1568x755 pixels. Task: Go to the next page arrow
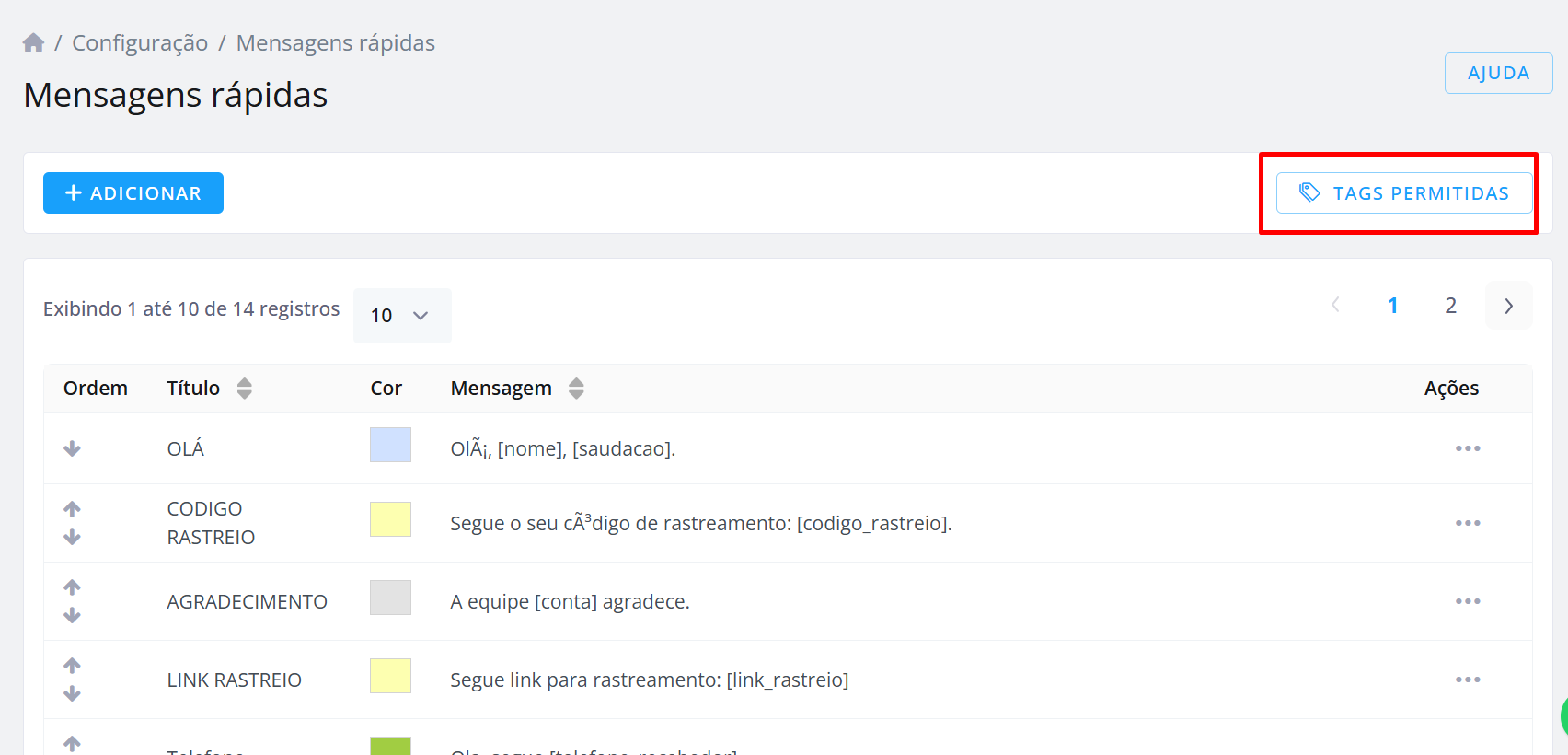(1508, 306)
